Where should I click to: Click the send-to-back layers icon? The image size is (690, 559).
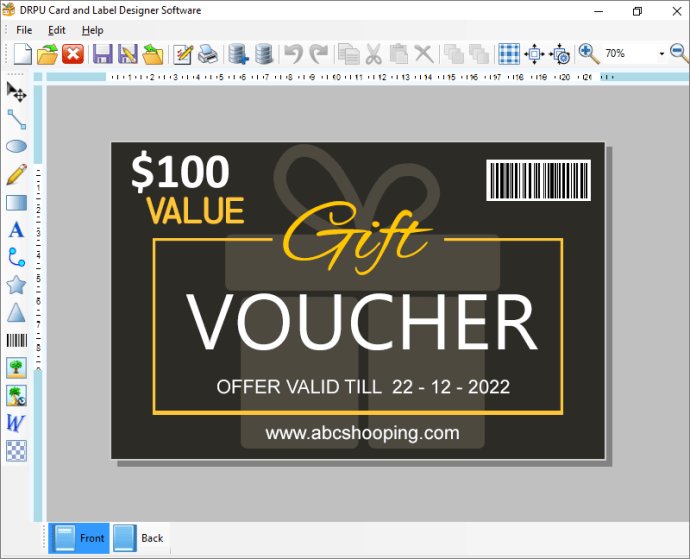click(479, 54)
